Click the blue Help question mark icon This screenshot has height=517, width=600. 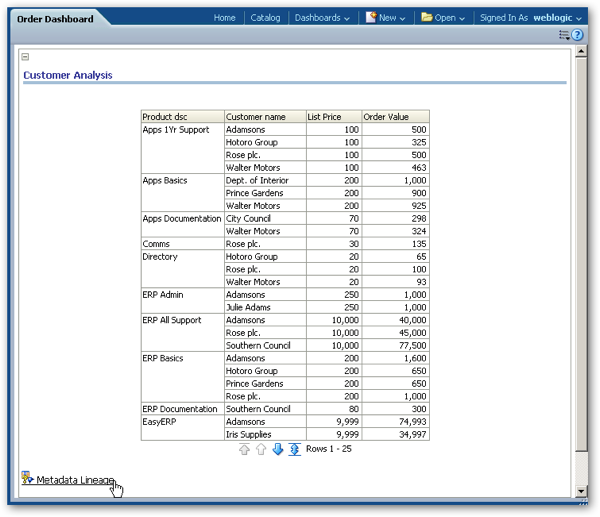[577, 35]
